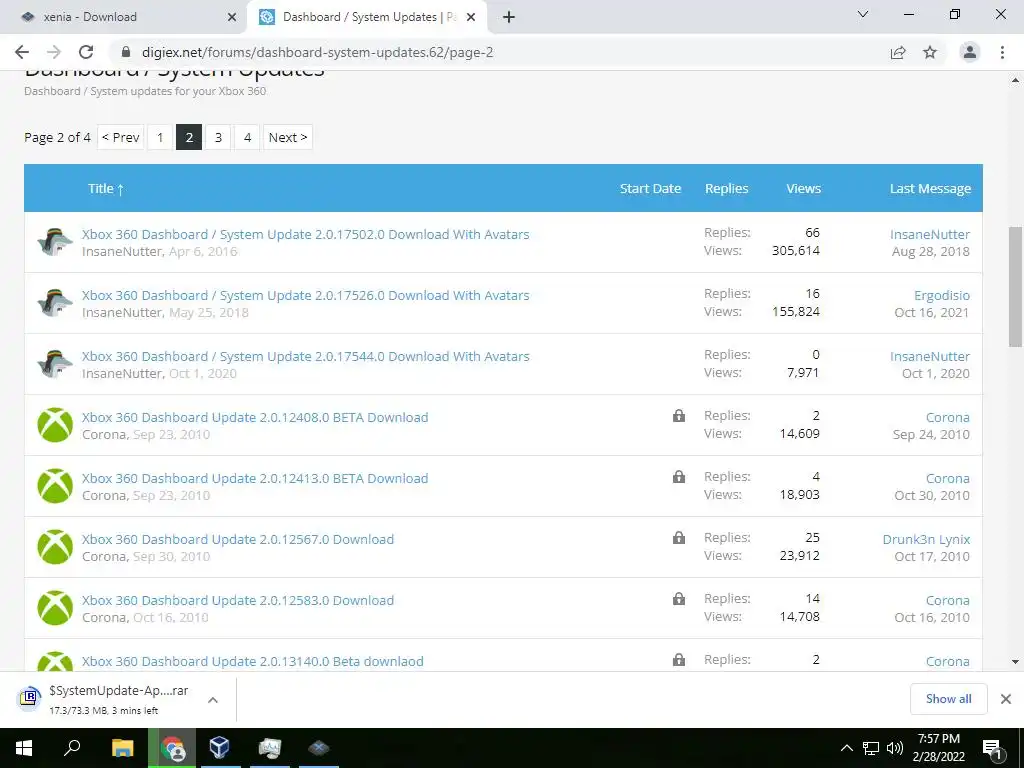
Task: Open the volume control in system tray
Action: (x=895, y=748)
